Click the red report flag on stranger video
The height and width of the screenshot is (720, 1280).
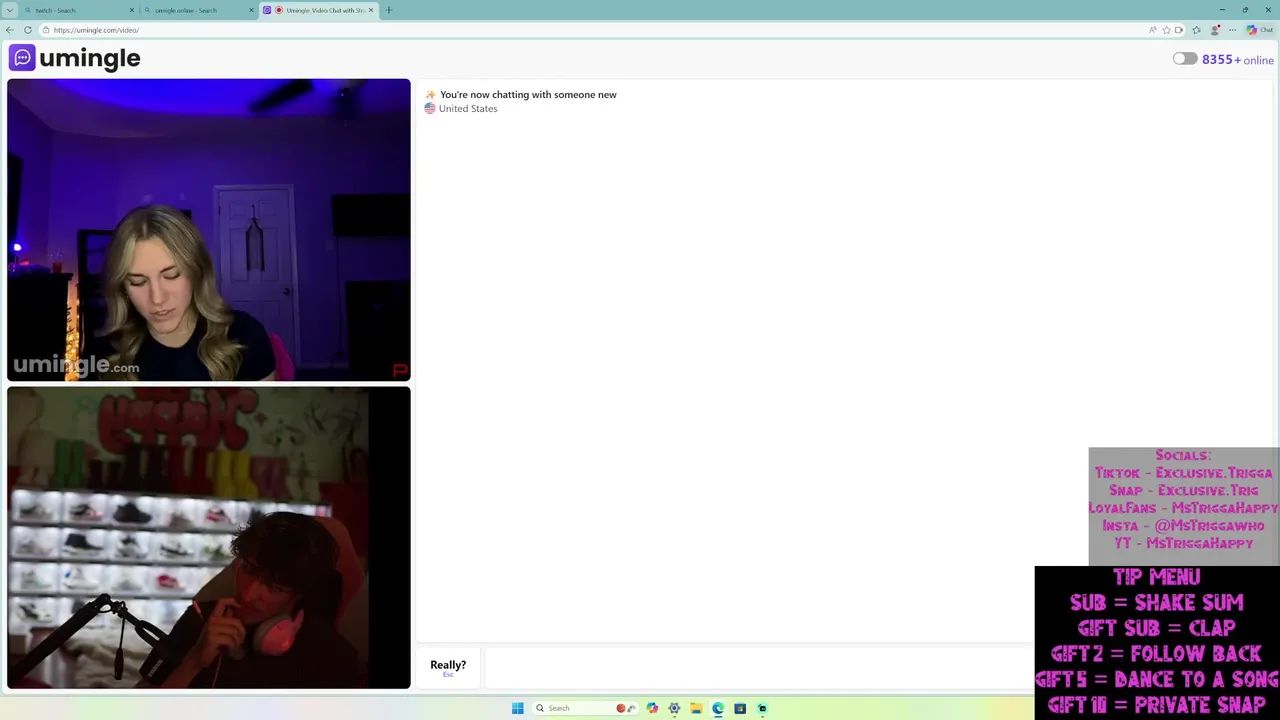pyautogui.click(x=400, y=370)
